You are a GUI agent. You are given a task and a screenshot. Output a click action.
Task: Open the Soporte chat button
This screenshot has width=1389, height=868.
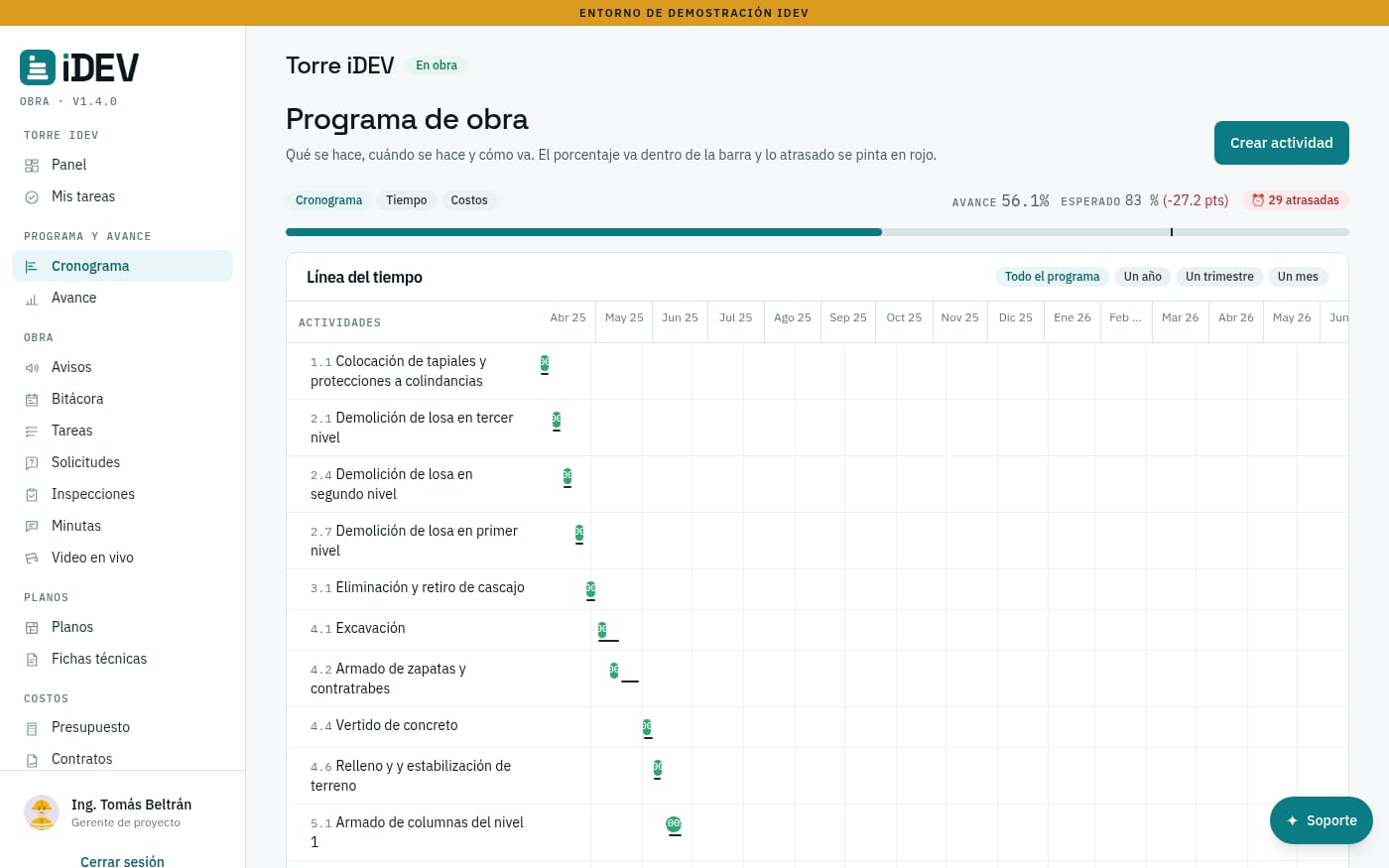1322,820
